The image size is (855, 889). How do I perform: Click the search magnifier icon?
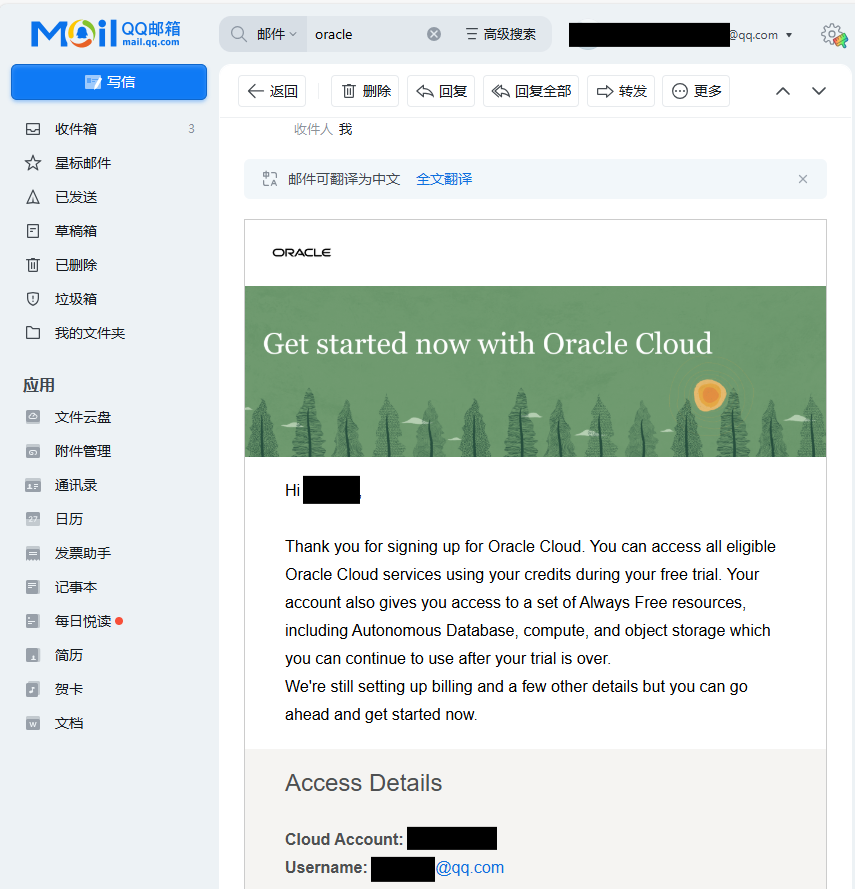(x=239, y=35)
